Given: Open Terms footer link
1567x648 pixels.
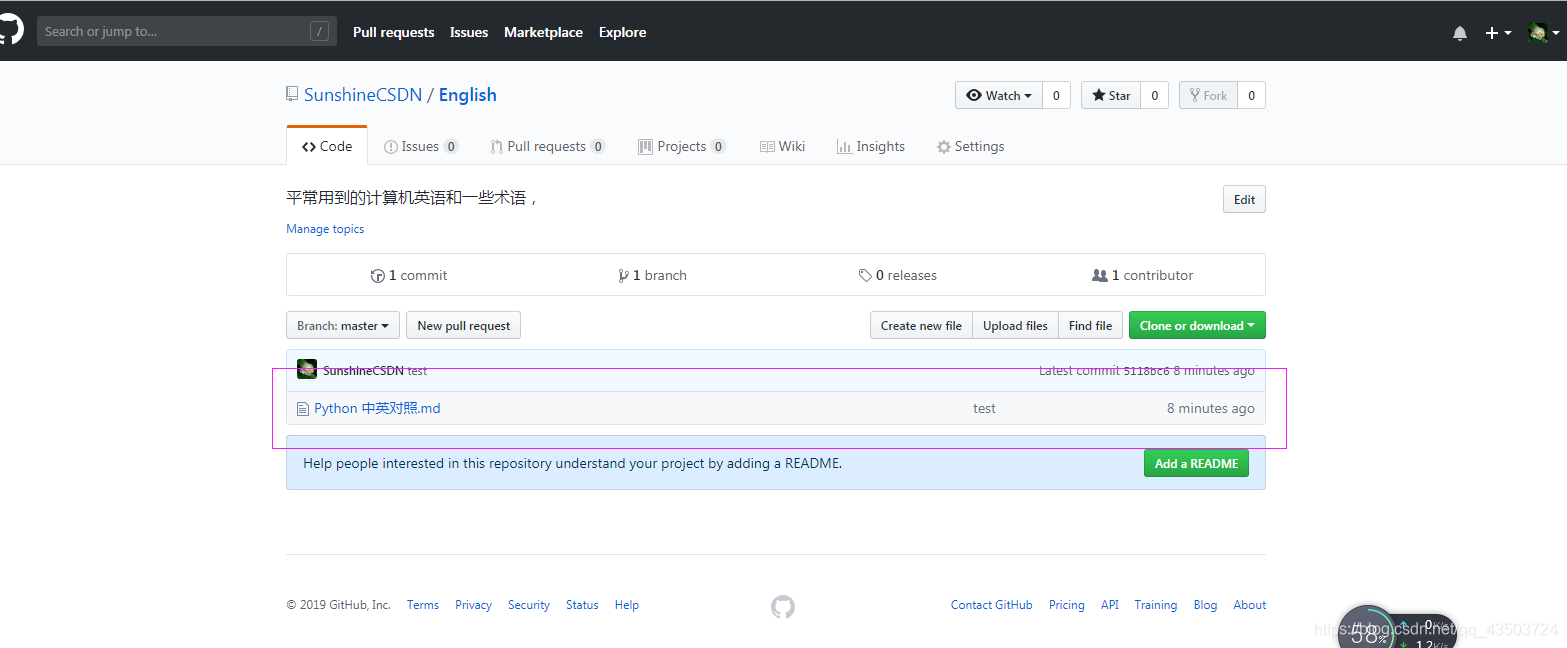Looking at the screenshot, I should click(x=423, y=605).
